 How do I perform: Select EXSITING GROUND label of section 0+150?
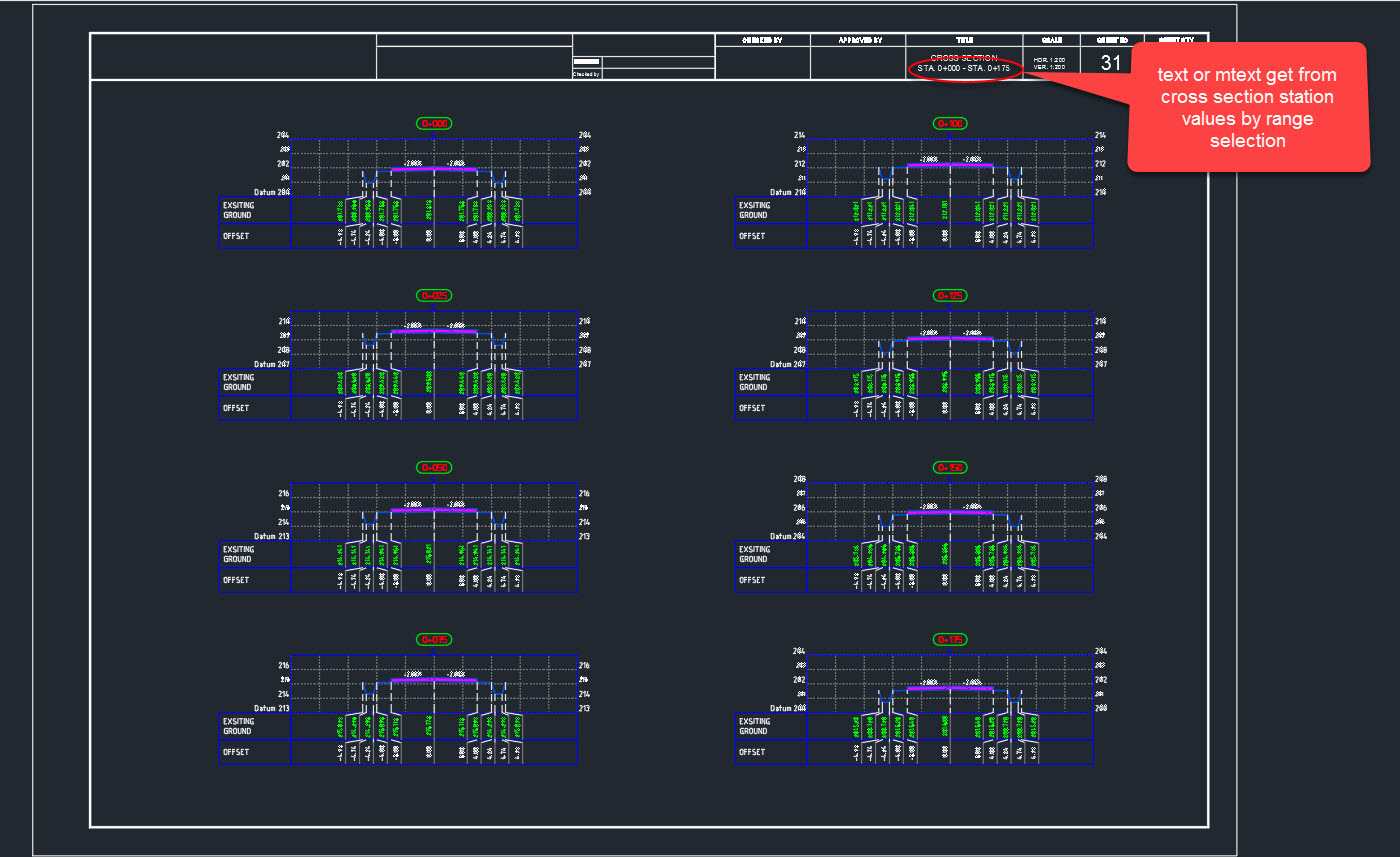(x=755, y=554)
